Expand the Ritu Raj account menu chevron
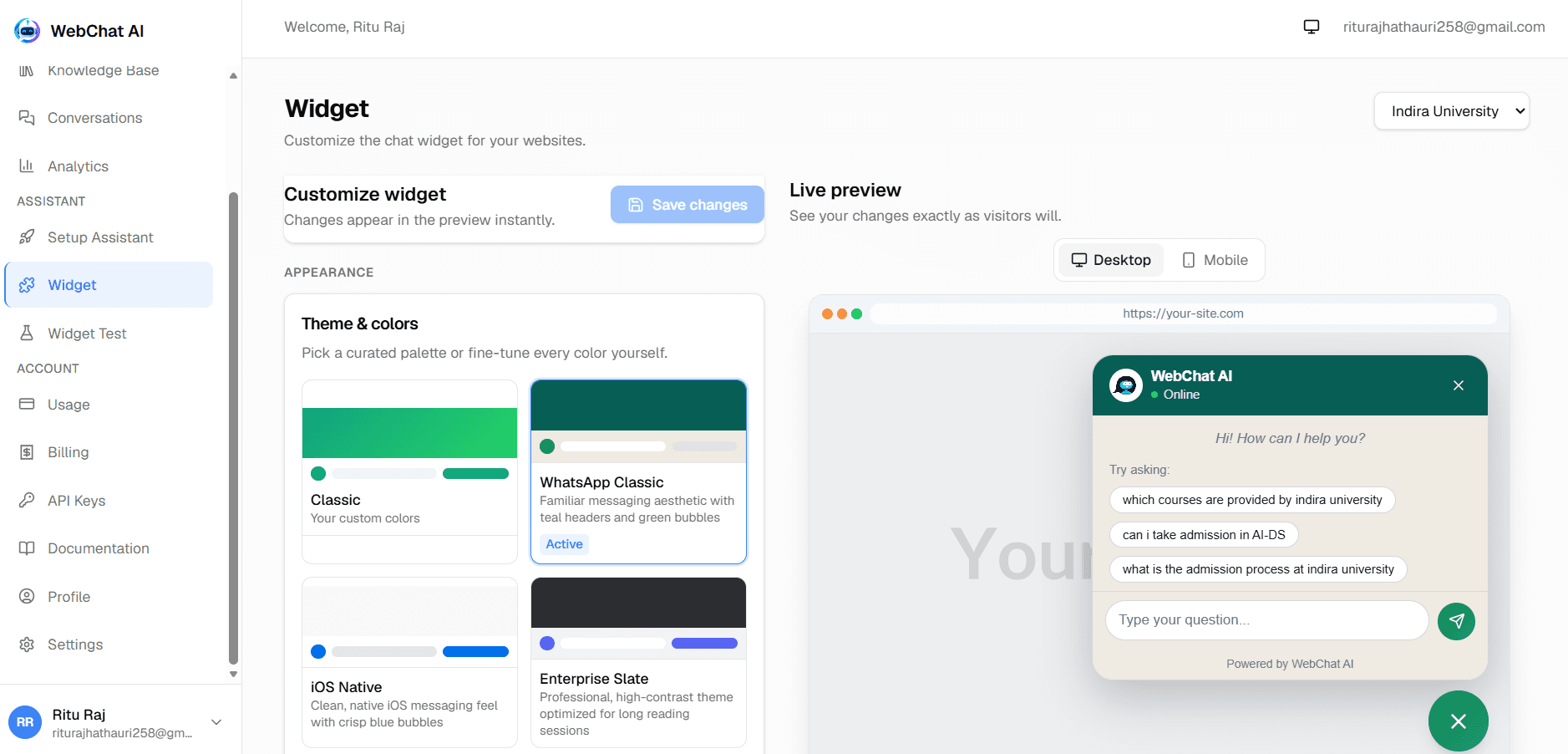The width and height of the screenshot is (1568, 754). [x=216, y=722]
